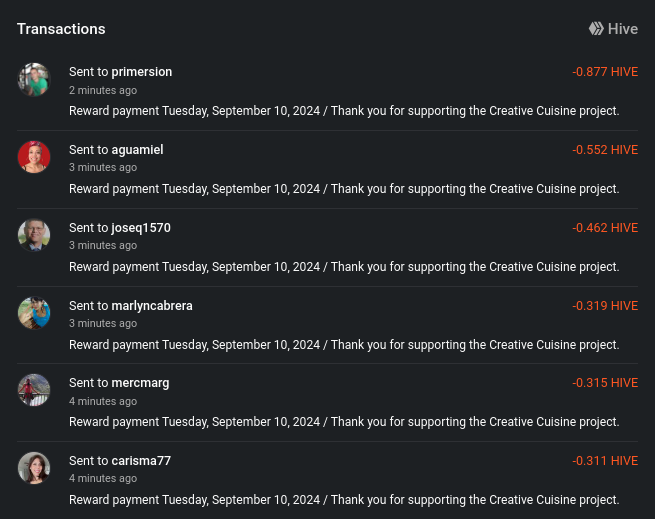Select the -0.552 HIVE amount
The height and width of the screenshot is (519, 655).
pos(605,150)
